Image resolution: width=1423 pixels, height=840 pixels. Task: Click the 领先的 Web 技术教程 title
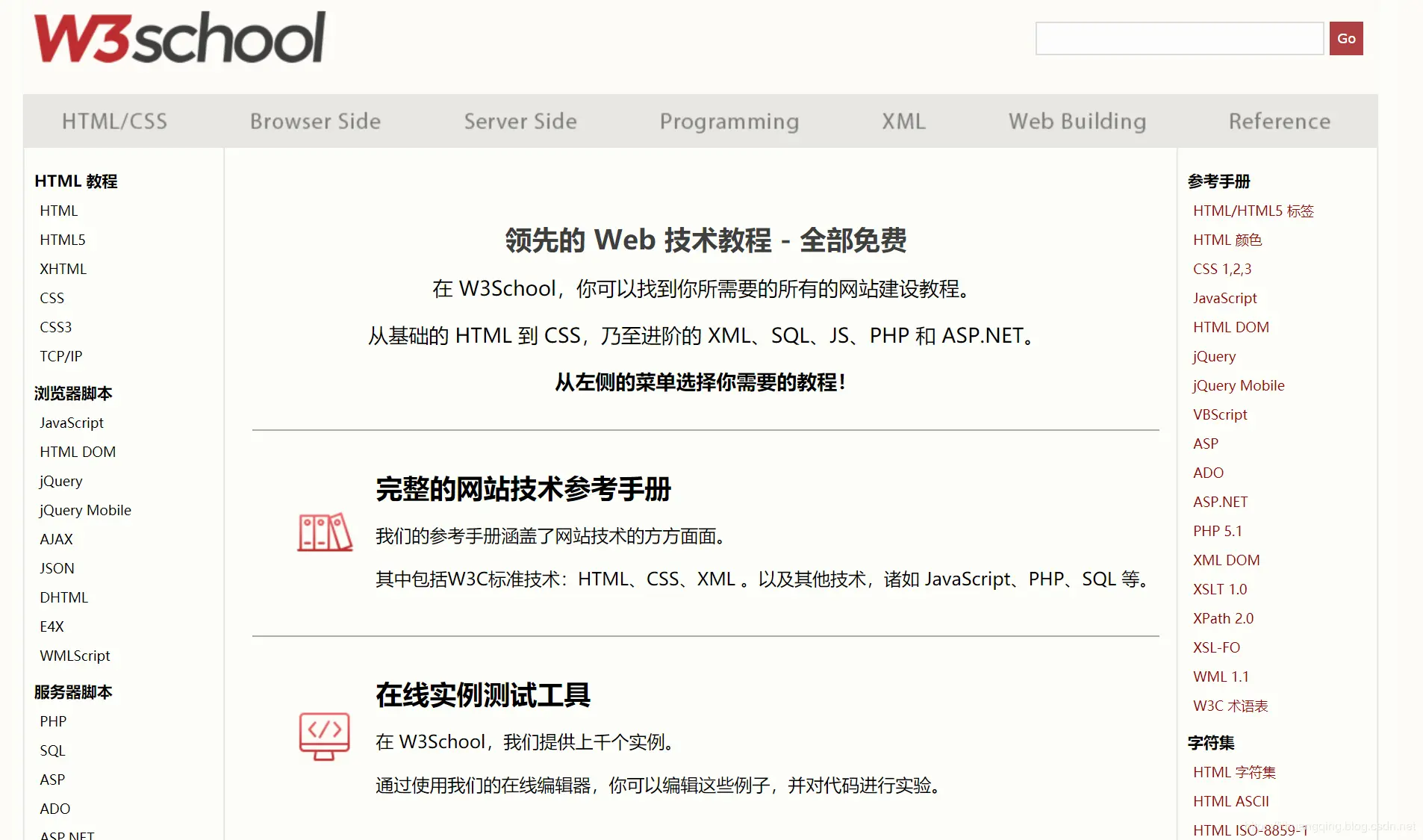pyautogui.click(x=706, y=240)
